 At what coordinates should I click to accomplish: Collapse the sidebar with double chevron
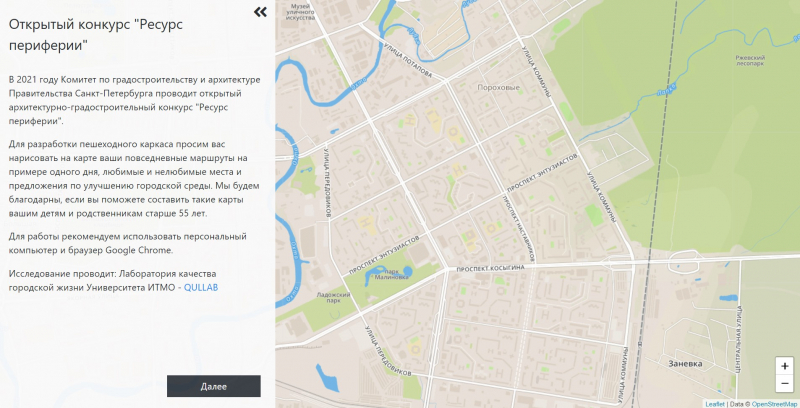260,12
